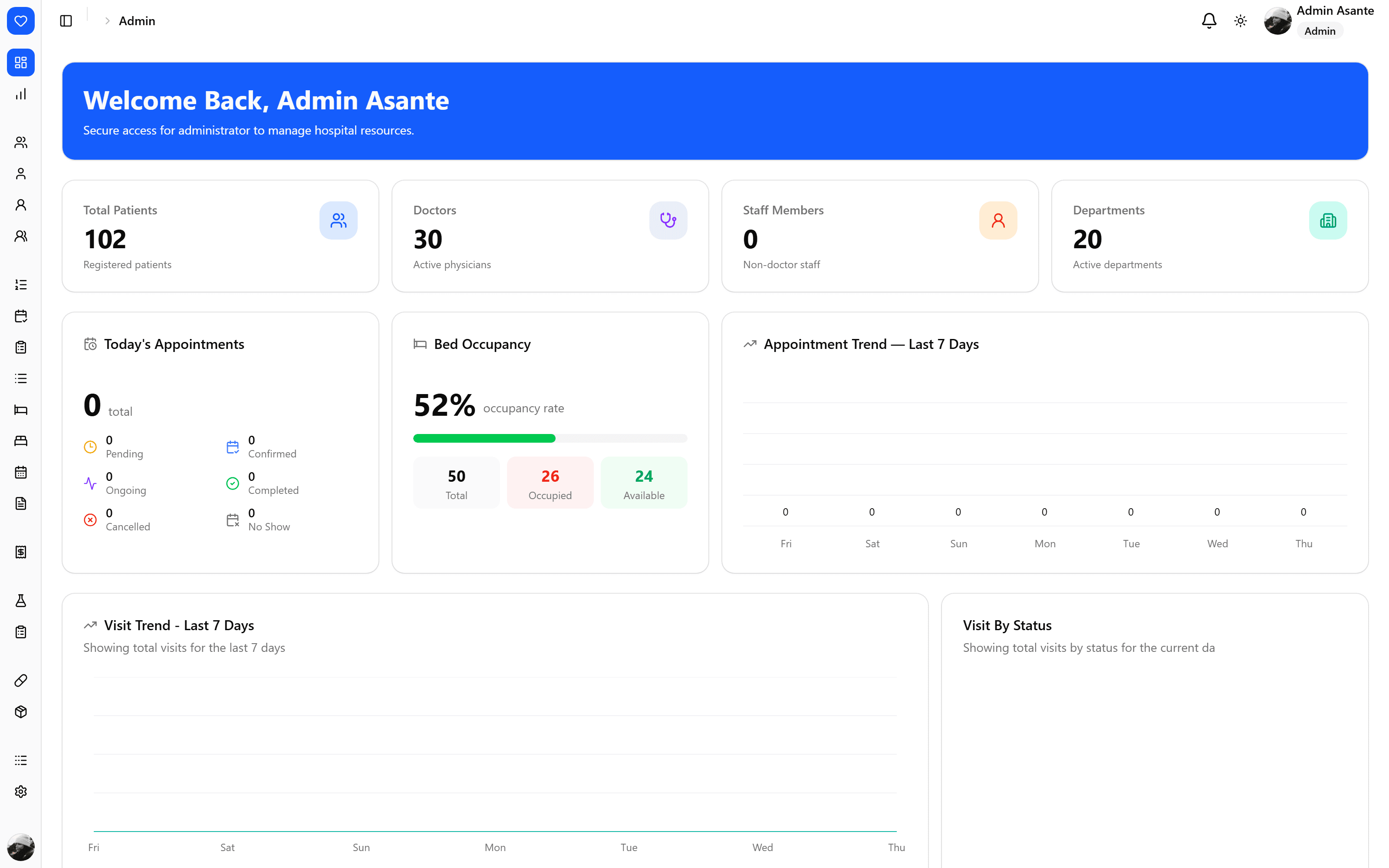The height and width of the screenshot is (868, 1389).
Task: Open the billing receipt dollar icon
Action: pyautogui.click(x=21, y=552)
